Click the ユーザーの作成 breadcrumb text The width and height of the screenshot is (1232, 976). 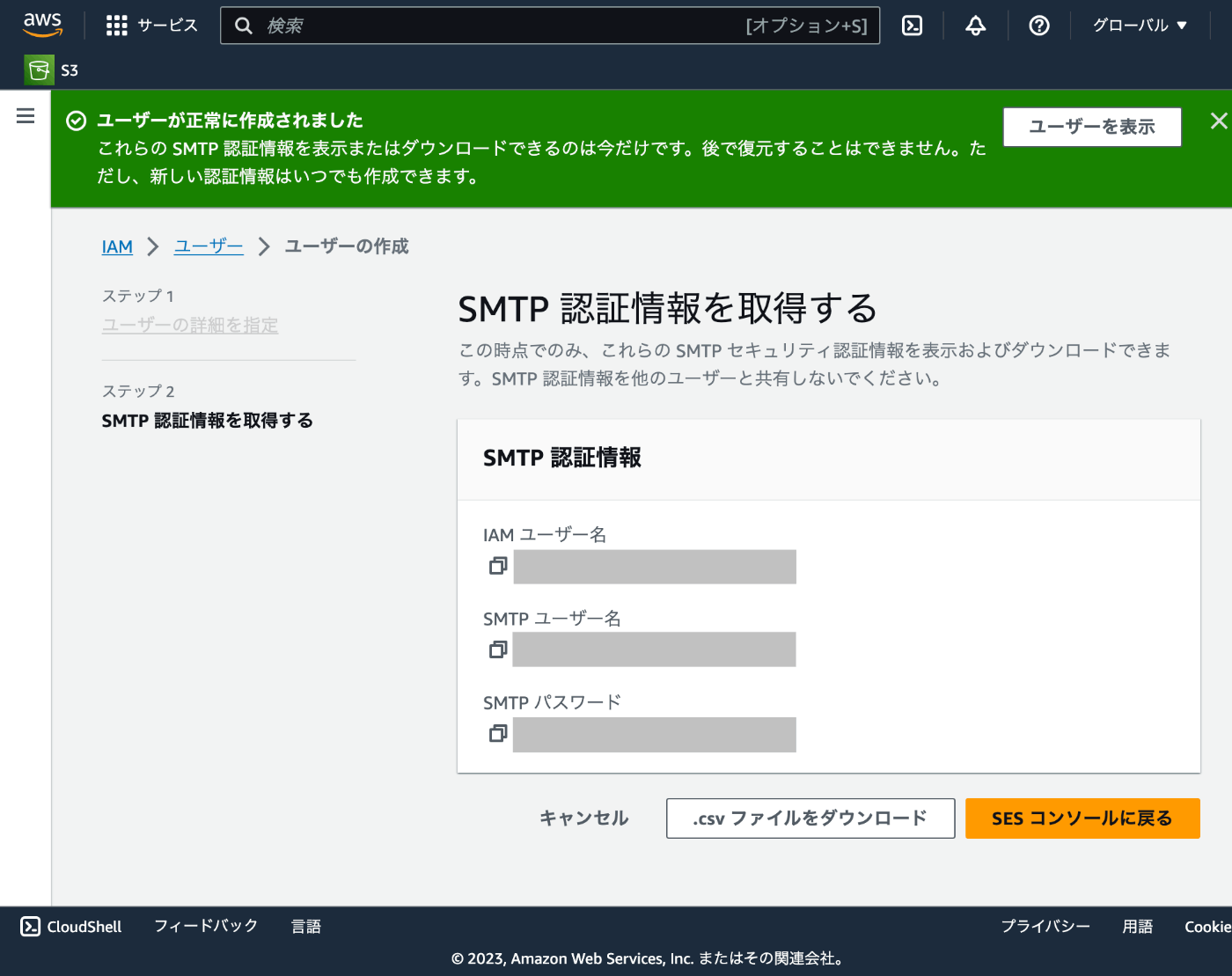(347, 246)
